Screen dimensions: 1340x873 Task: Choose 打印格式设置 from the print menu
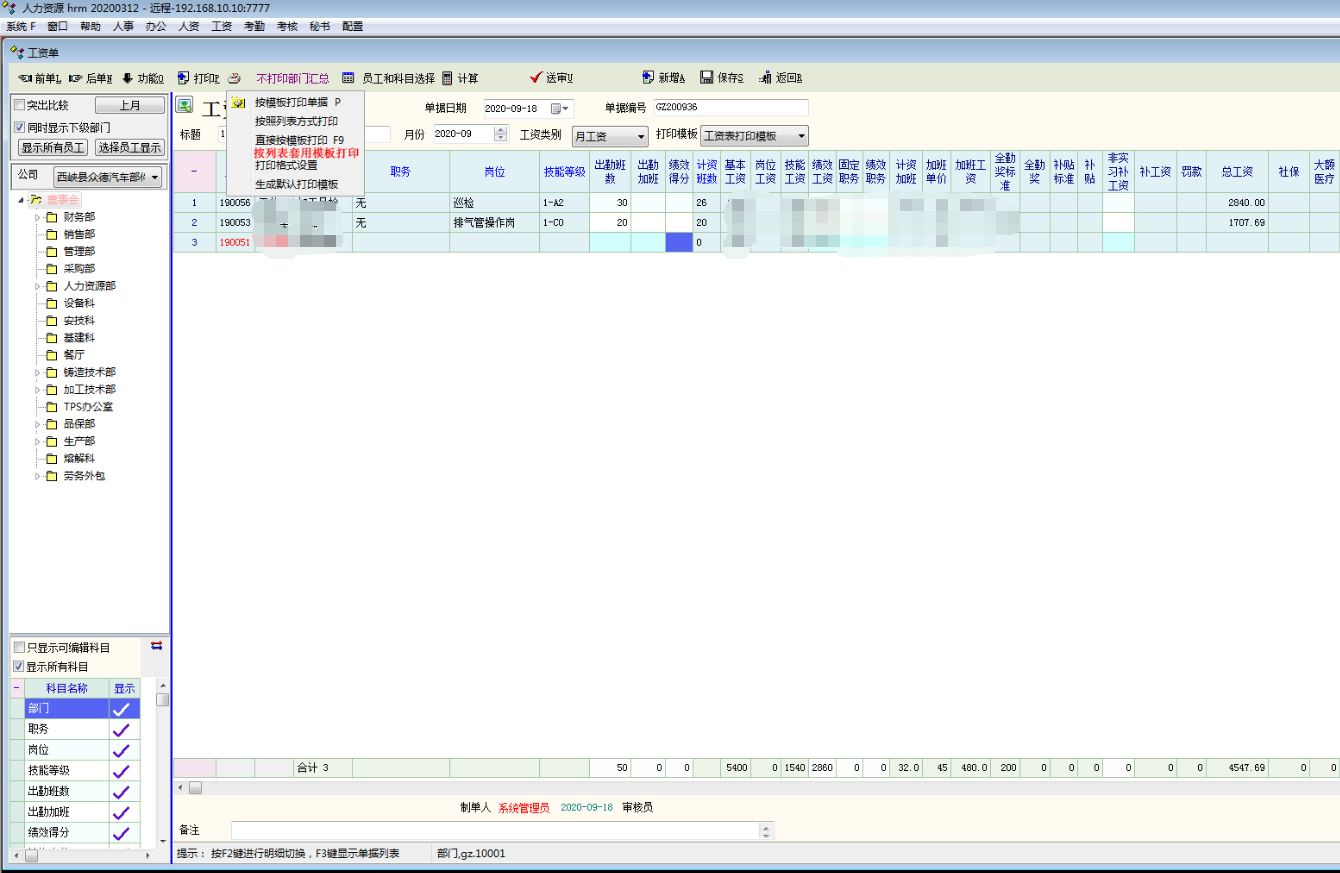(286, 166)
